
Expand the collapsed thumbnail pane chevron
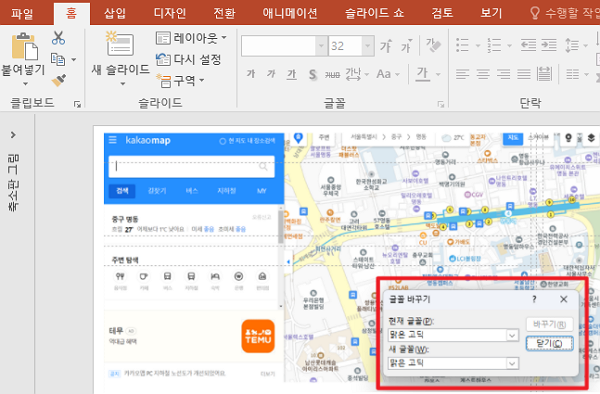[x=13, y=135]
